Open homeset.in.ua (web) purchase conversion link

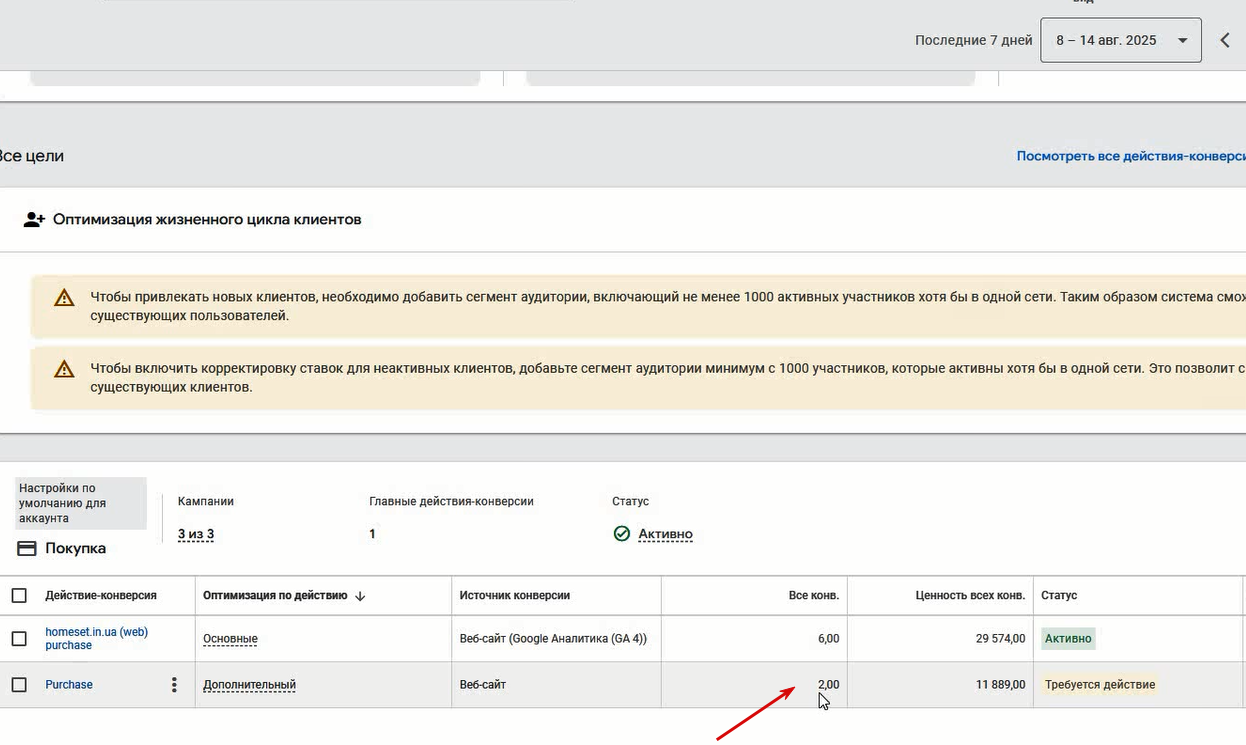pyautogui.click(x=96, y=639)
